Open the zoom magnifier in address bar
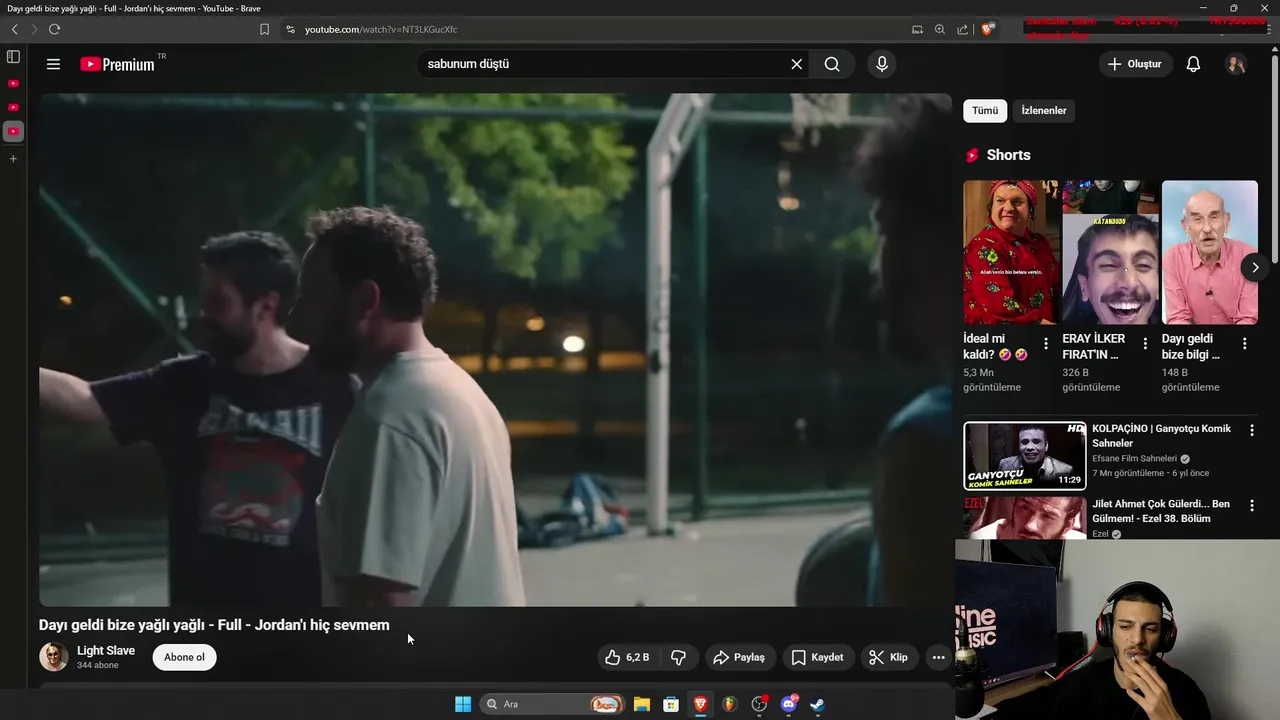Image resolution: width=1280 pixels, height=720 pixels. pyautogui.click(x=940, y=29)
